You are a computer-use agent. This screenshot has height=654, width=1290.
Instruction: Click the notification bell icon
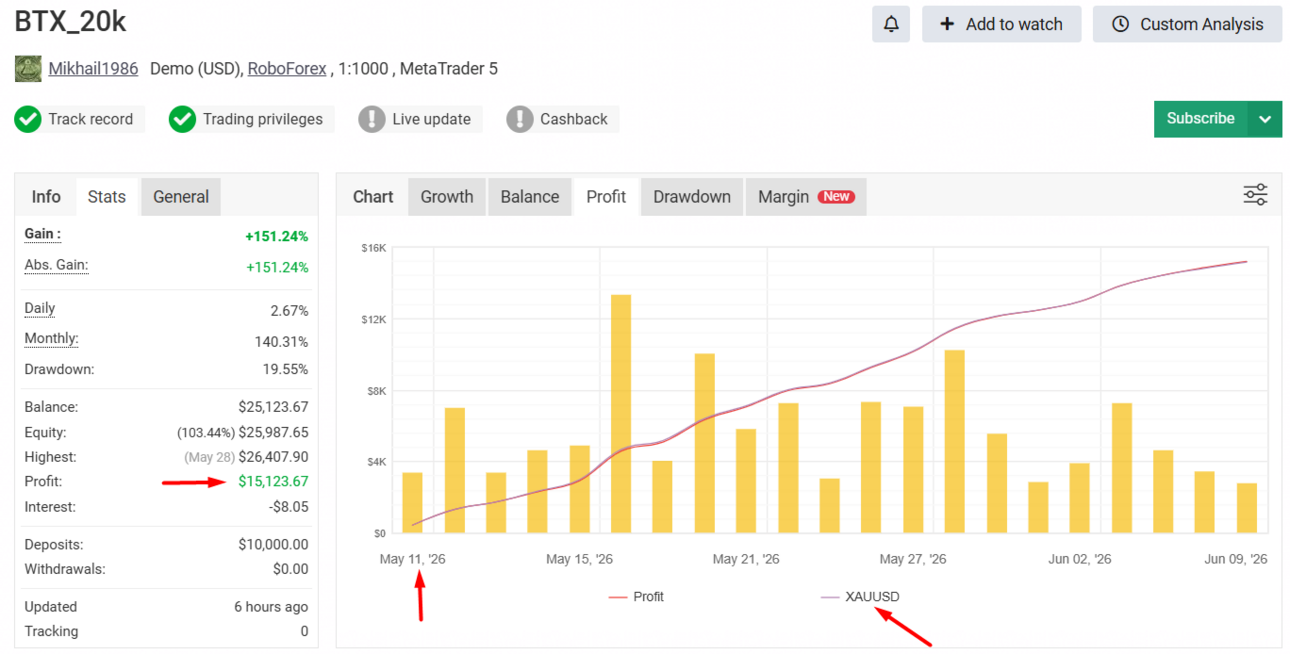(x=890, y=24)
